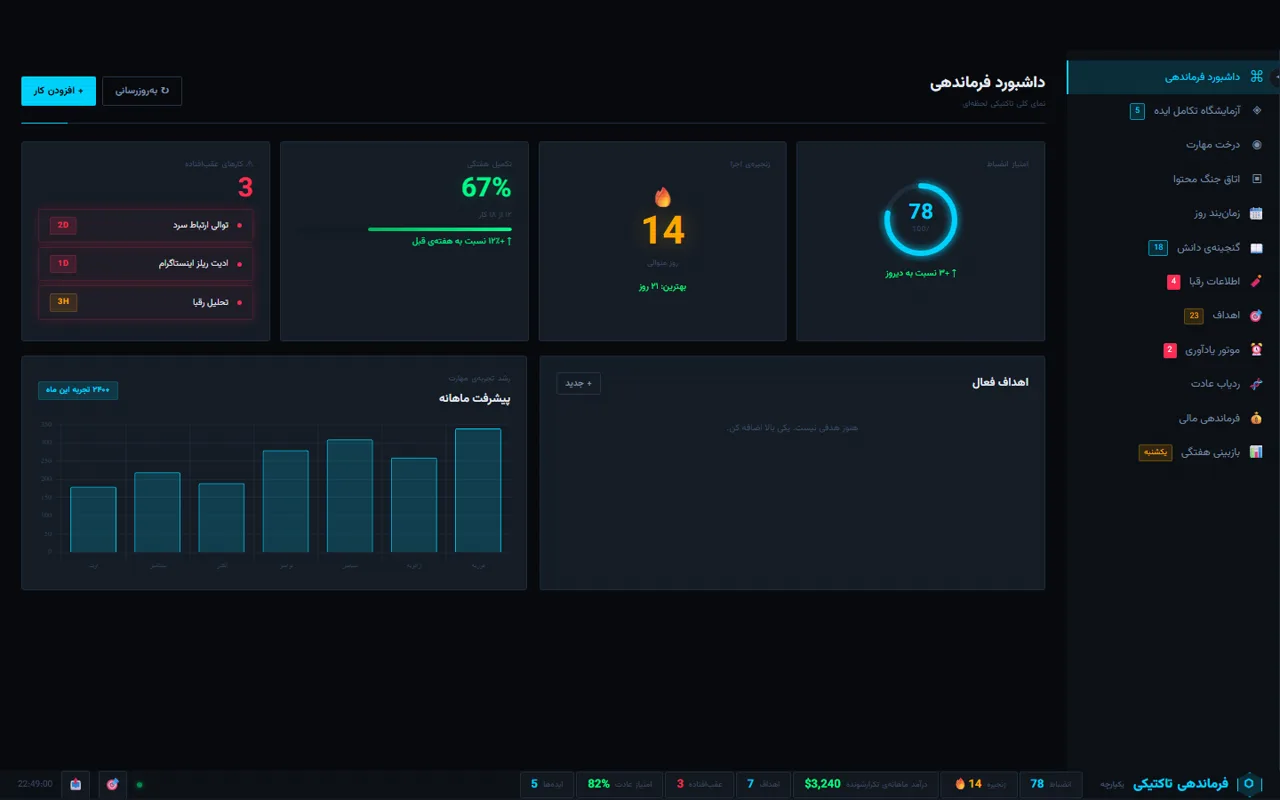Click the hexagon logo of فرماندهی تاکتیکی
The width and height of the screenshot is (1280, 800).
[1248, 784]
